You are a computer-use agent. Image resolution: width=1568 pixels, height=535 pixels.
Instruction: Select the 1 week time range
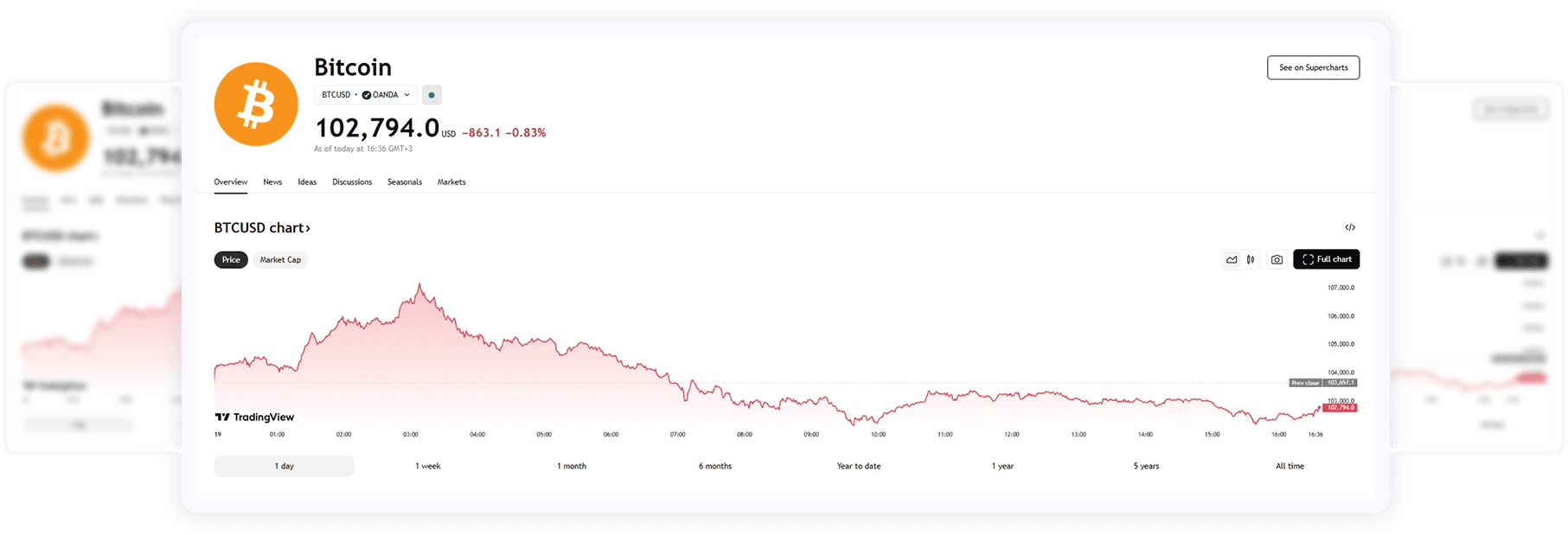point(427,466)
